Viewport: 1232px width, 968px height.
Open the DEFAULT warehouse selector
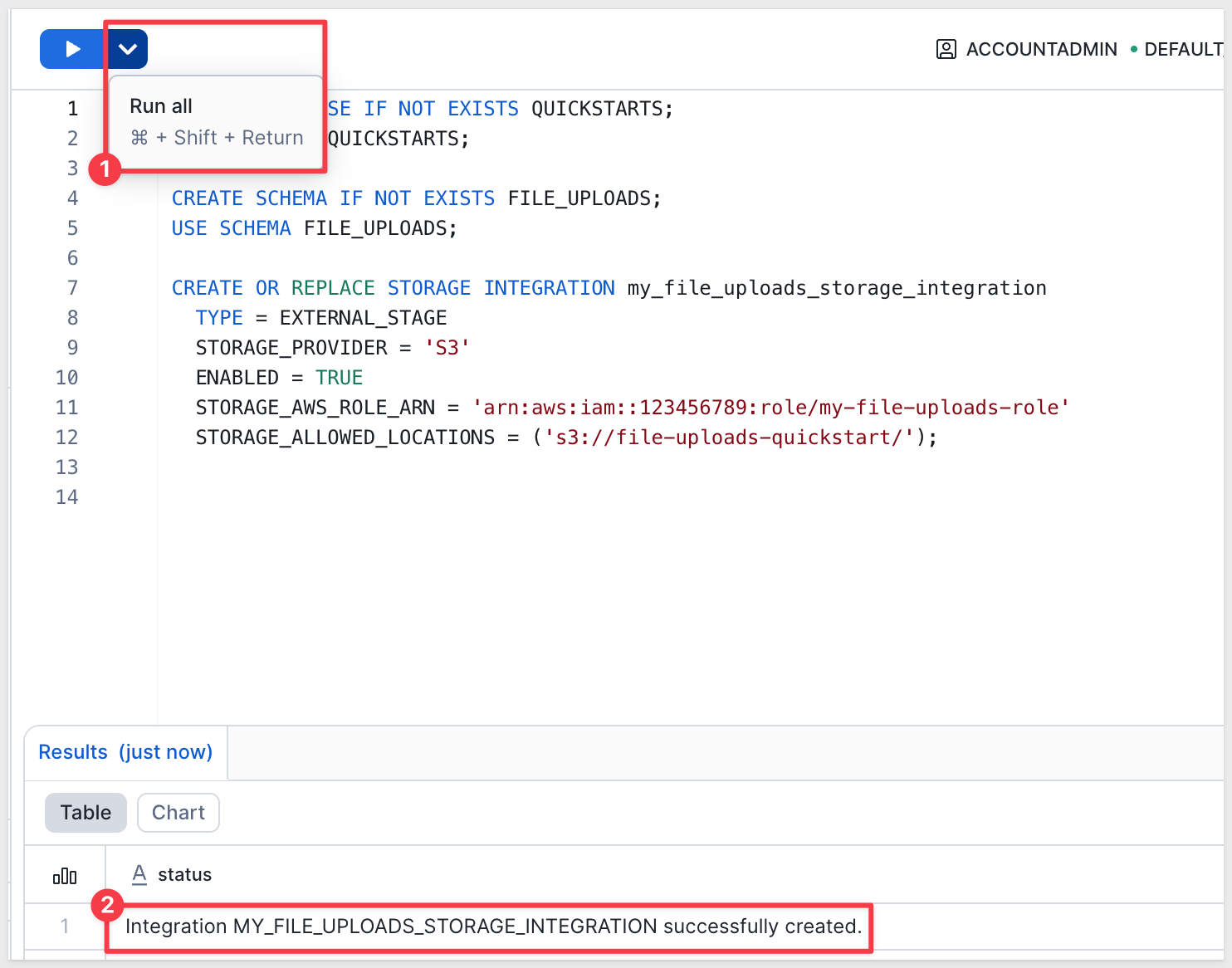tap(1182, 49)
